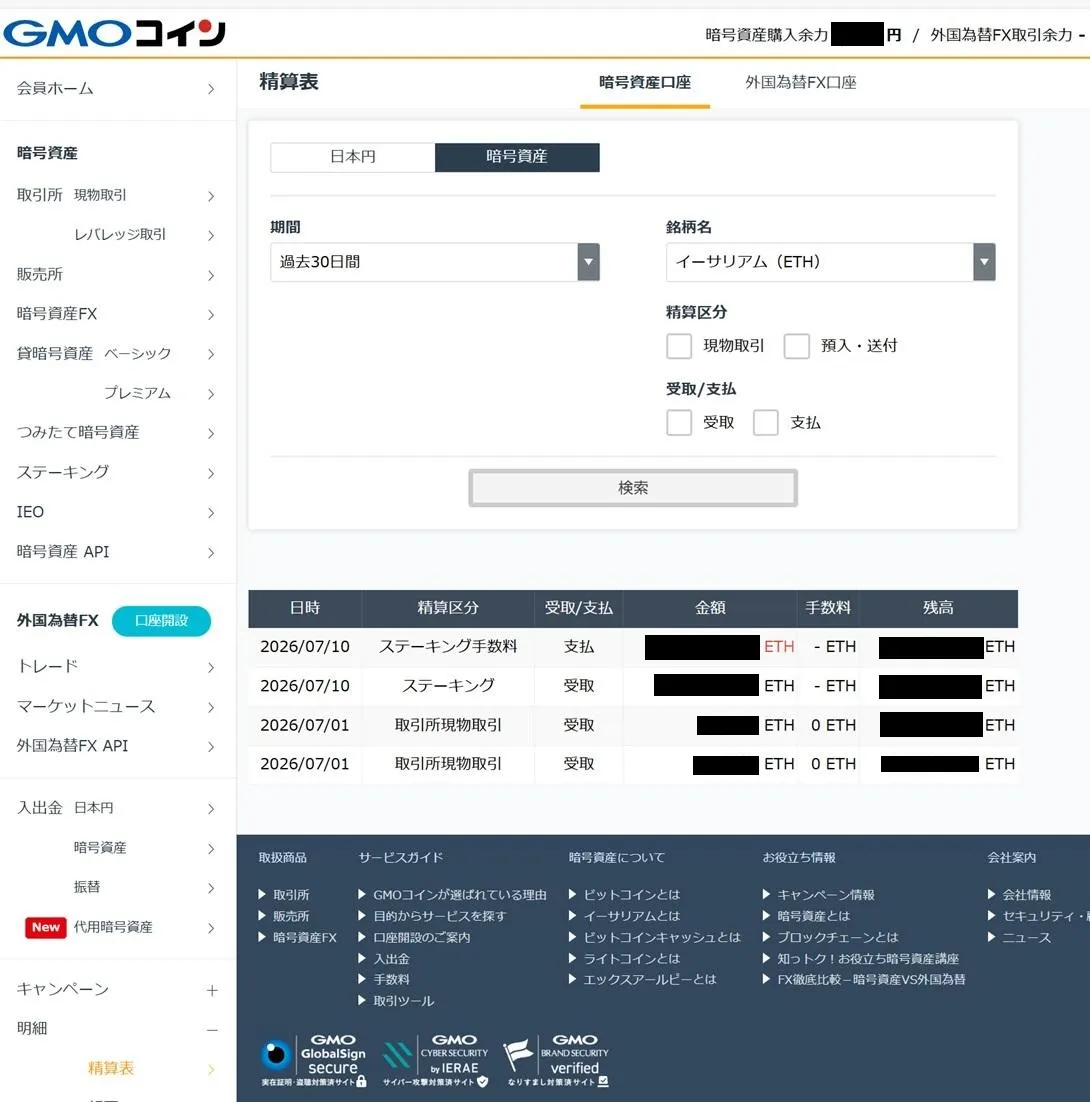Screen dimensions: 1090x1102
Task: Select the 暗号資産 toggle button
Action: (x=517, y=157)
